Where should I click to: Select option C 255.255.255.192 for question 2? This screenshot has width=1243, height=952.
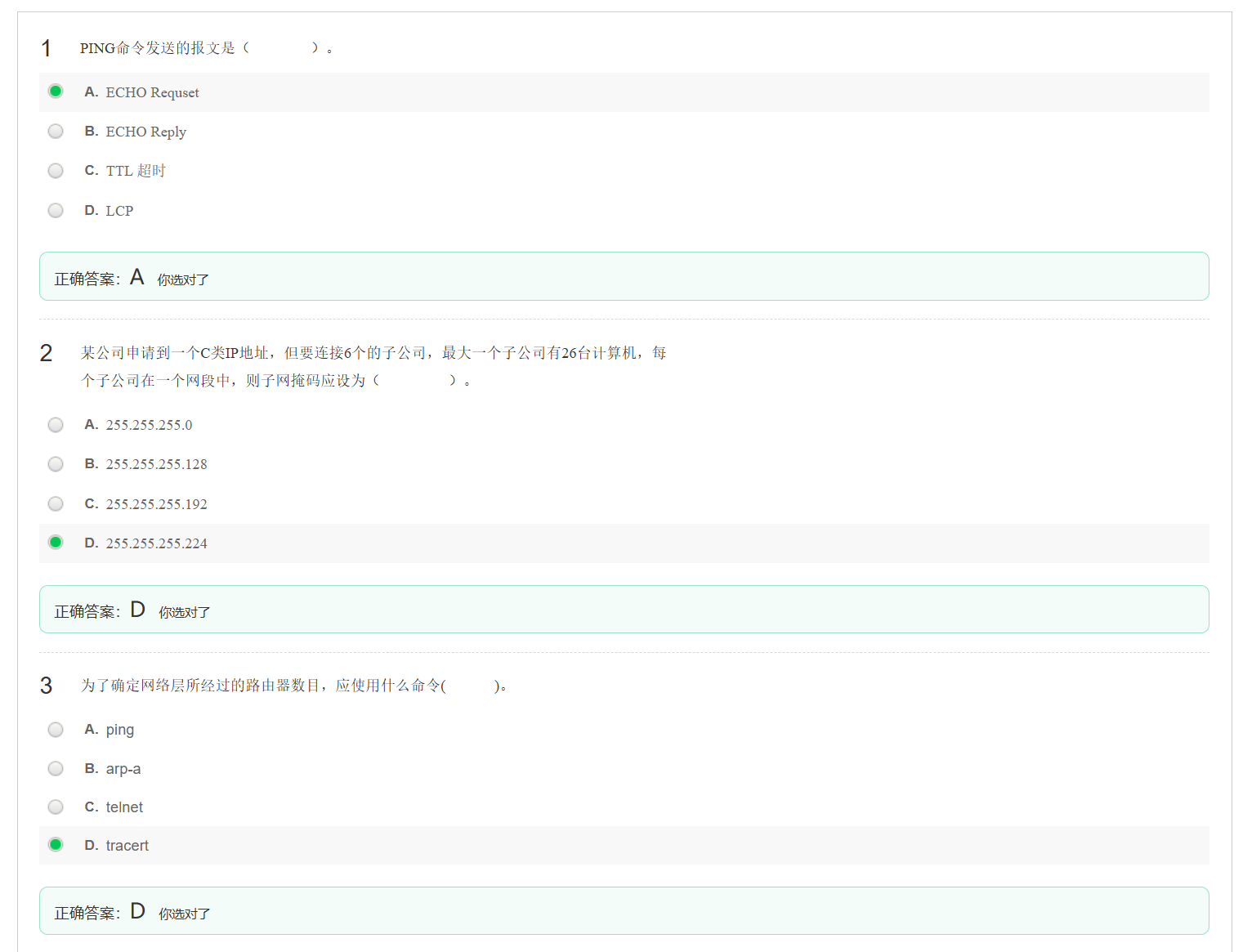pos(55,503)
